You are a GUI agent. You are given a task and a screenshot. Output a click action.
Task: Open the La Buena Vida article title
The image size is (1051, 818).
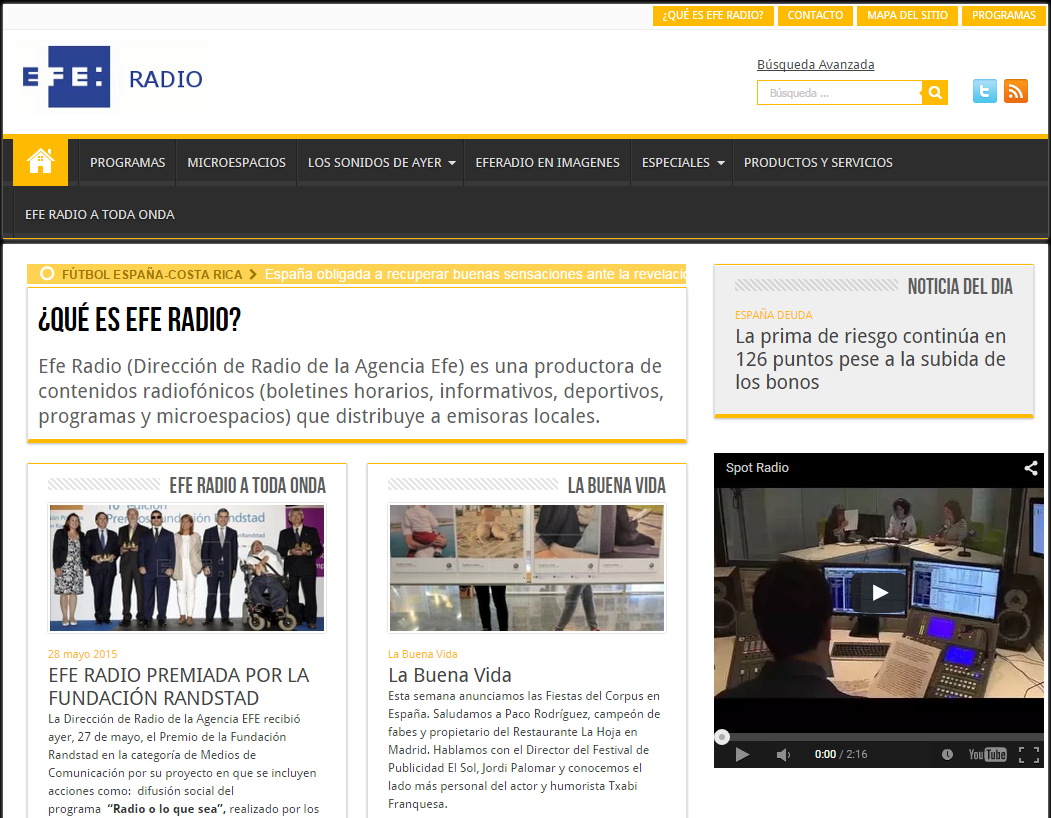tap(450, 675)
